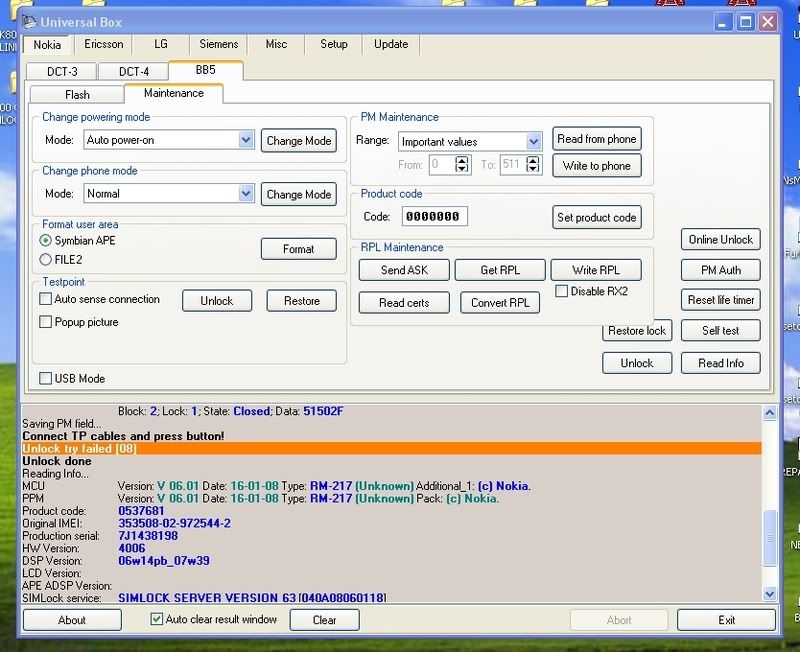Screen dimensions: 800x652
Task: Enable the USB Mode checkbox
Action: 45,379
